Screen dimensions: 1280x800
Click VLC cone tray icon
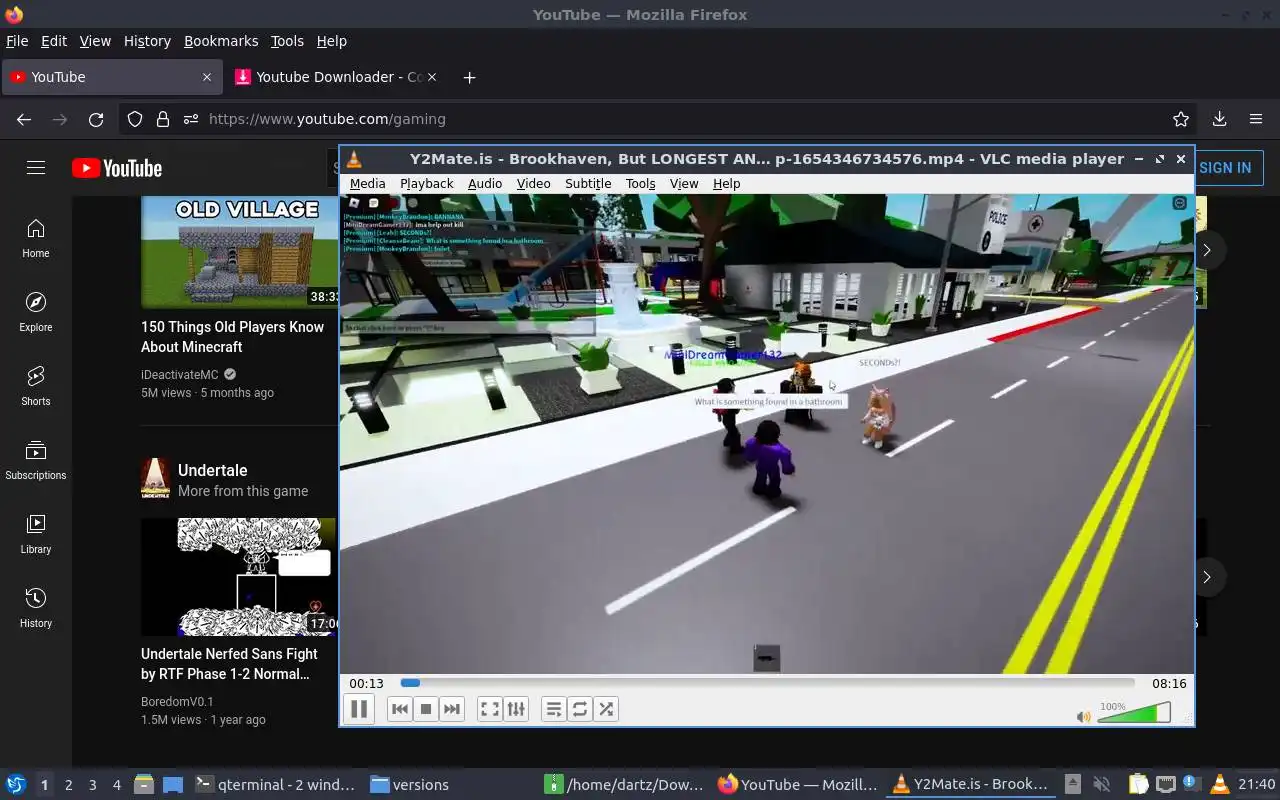point(1220,784)
